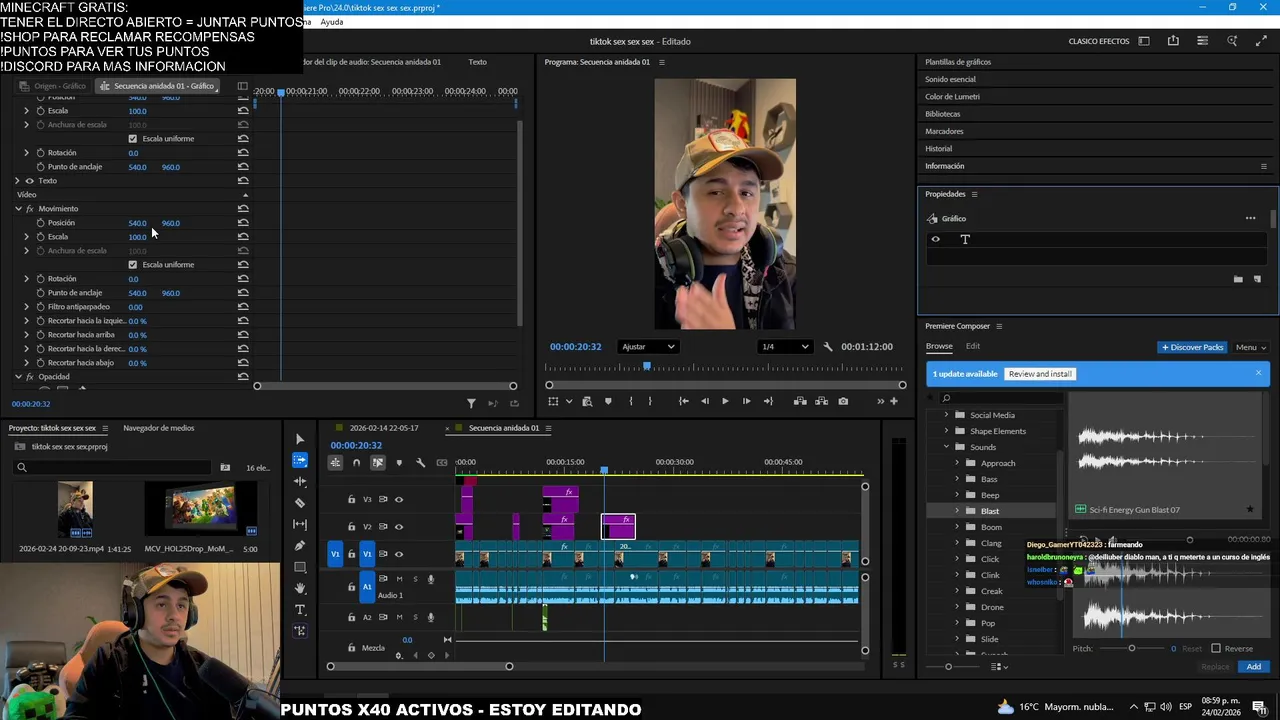Open the CLASICO EFECTOS workspace
1280x720 pixels.
pos(1098,41)
